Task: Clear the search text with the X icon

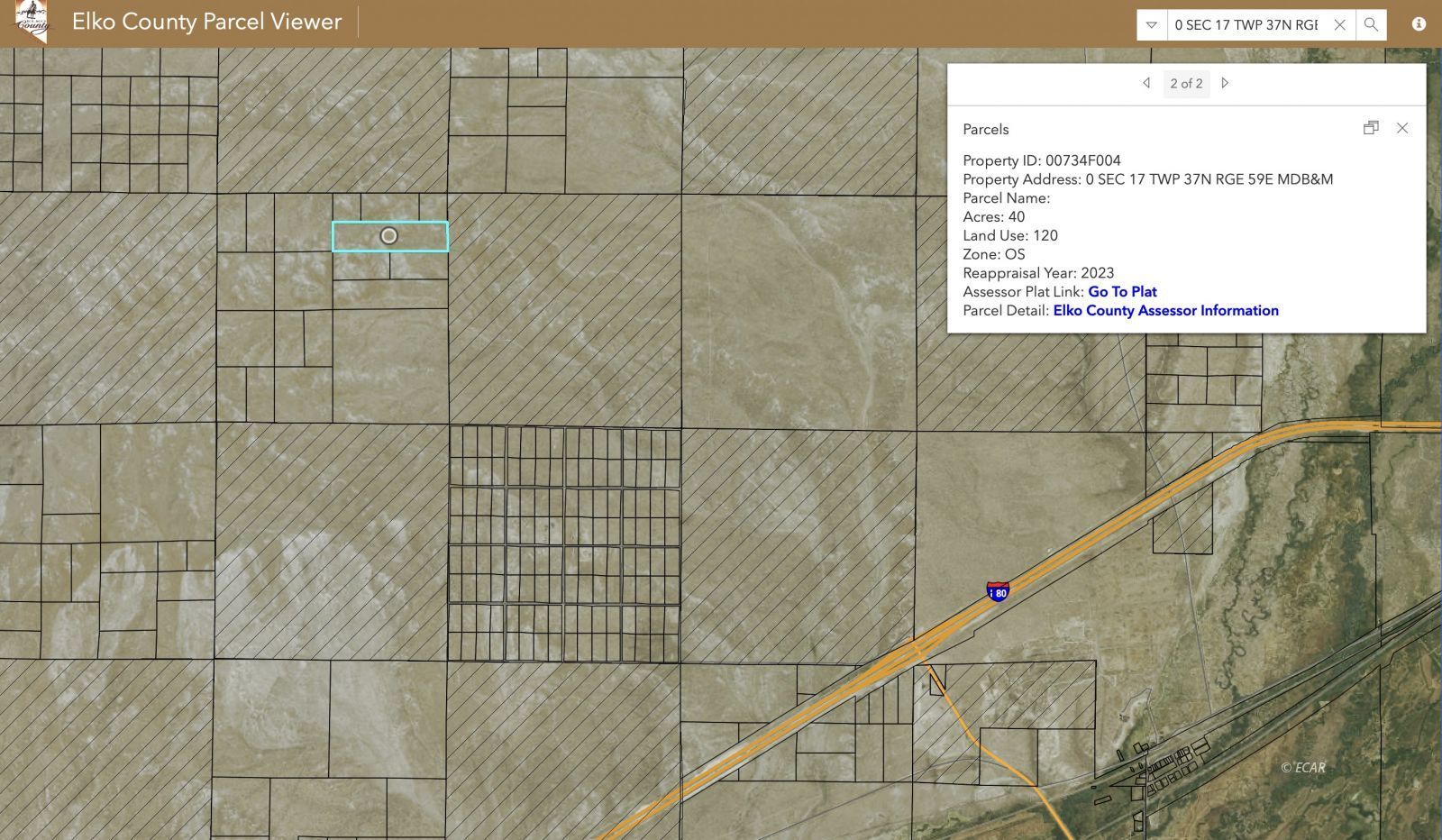Action: [1340, 25]
